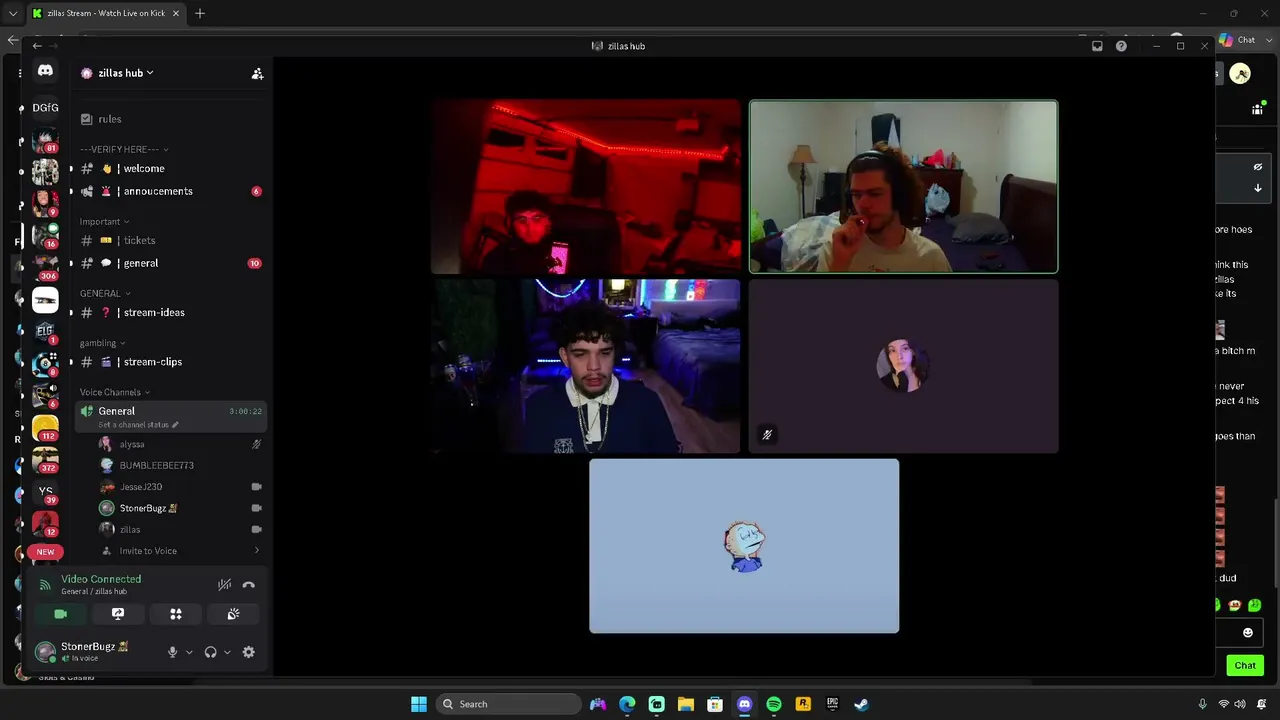Screen dimensions: 1280x720
Task: Click BUMBLEBEE773 in voice member list
Action: coord(181,466)
